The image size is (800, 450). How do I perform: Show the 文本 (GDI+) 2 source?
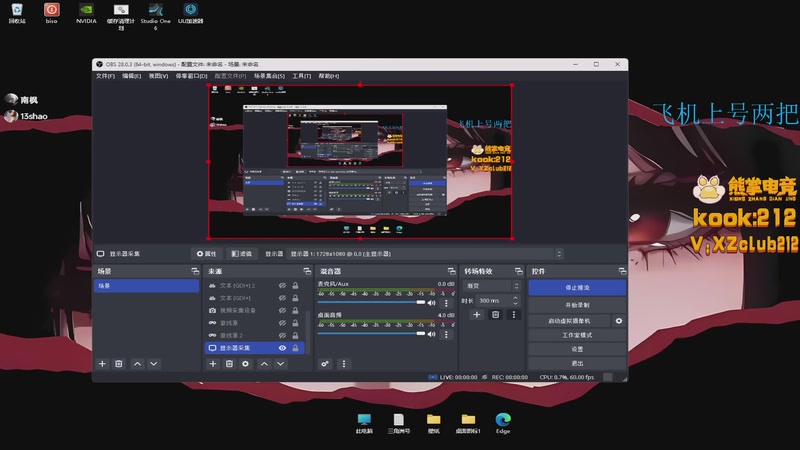(282, 286)
